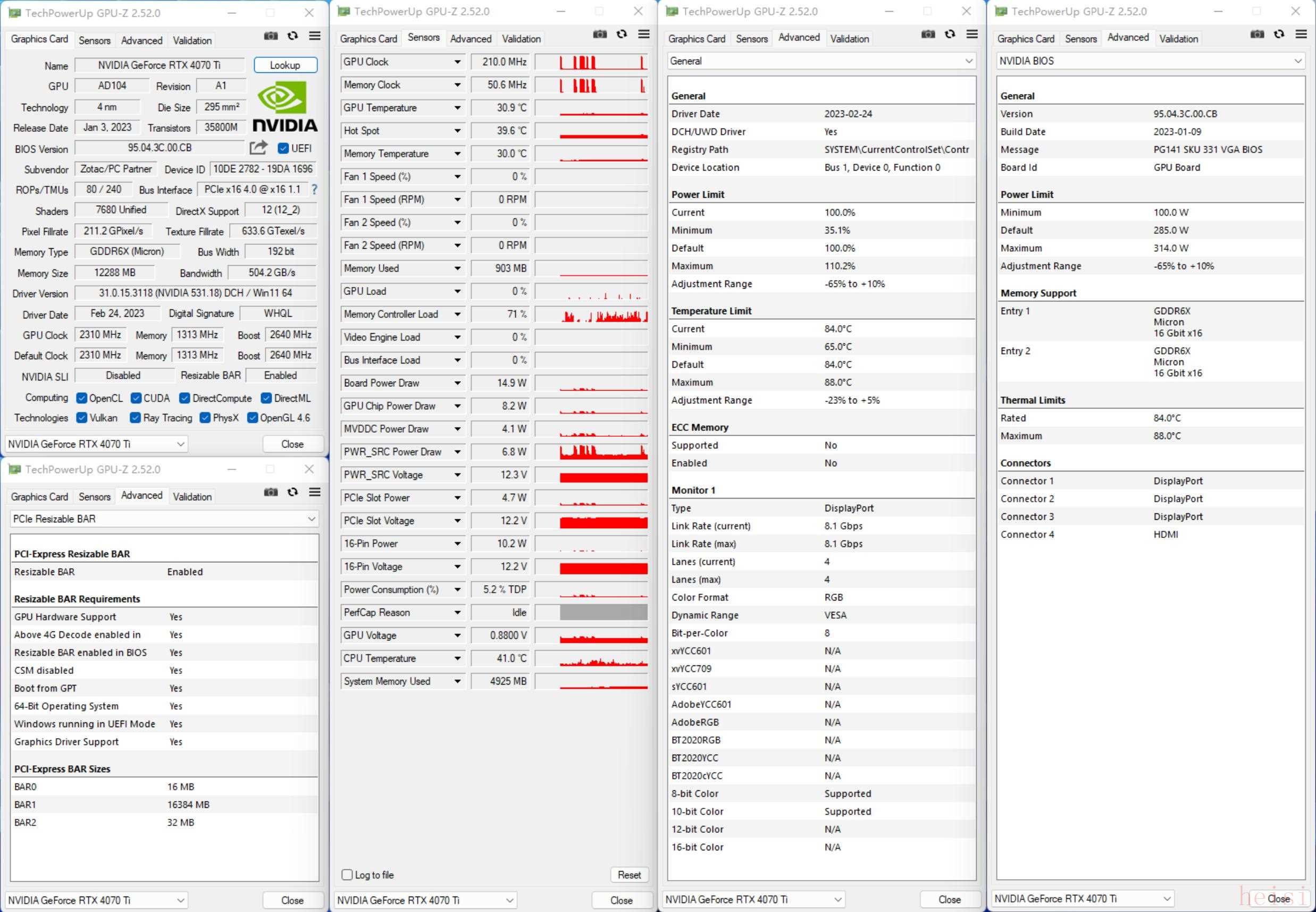Toggle the OpenCL checkbox
The width and height of the screenshot is (1316, 912).
point(82,398)
